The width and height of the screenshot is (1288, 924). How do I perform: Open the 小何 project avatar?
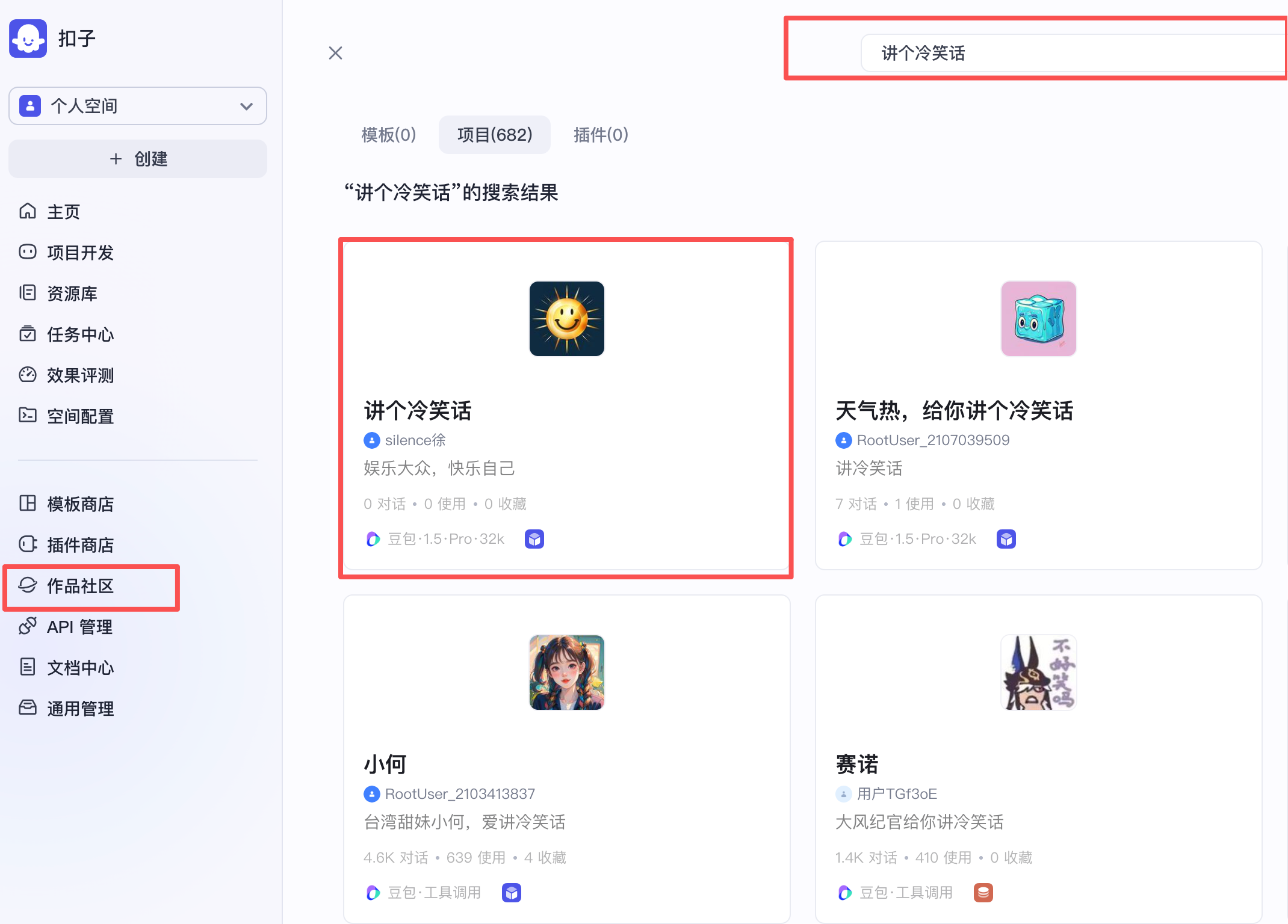coord(566,673)
